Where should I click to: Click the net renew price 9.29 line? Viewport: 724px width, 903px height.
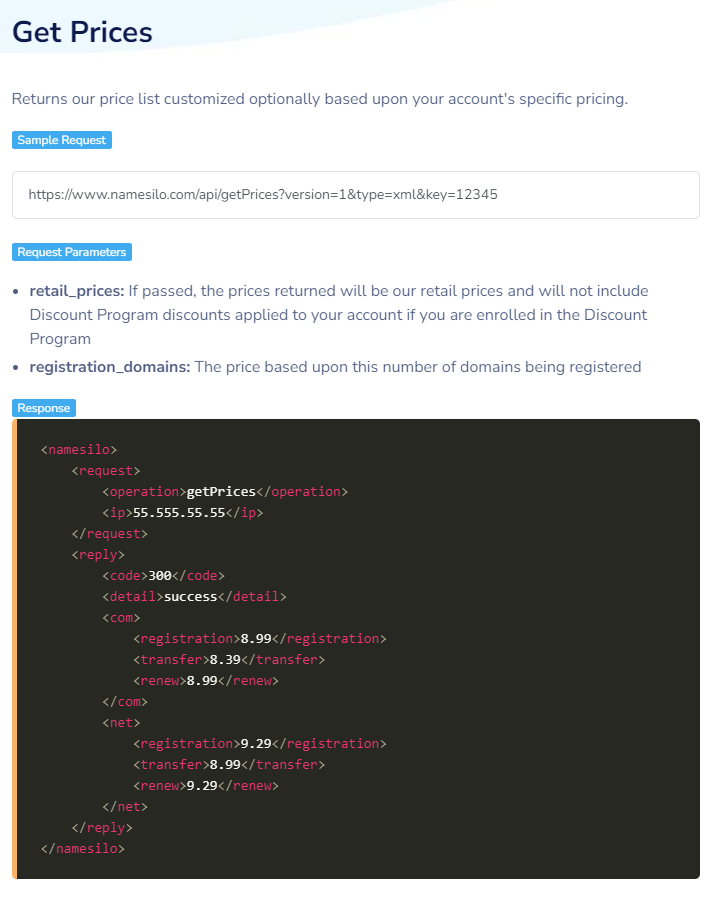206,786
